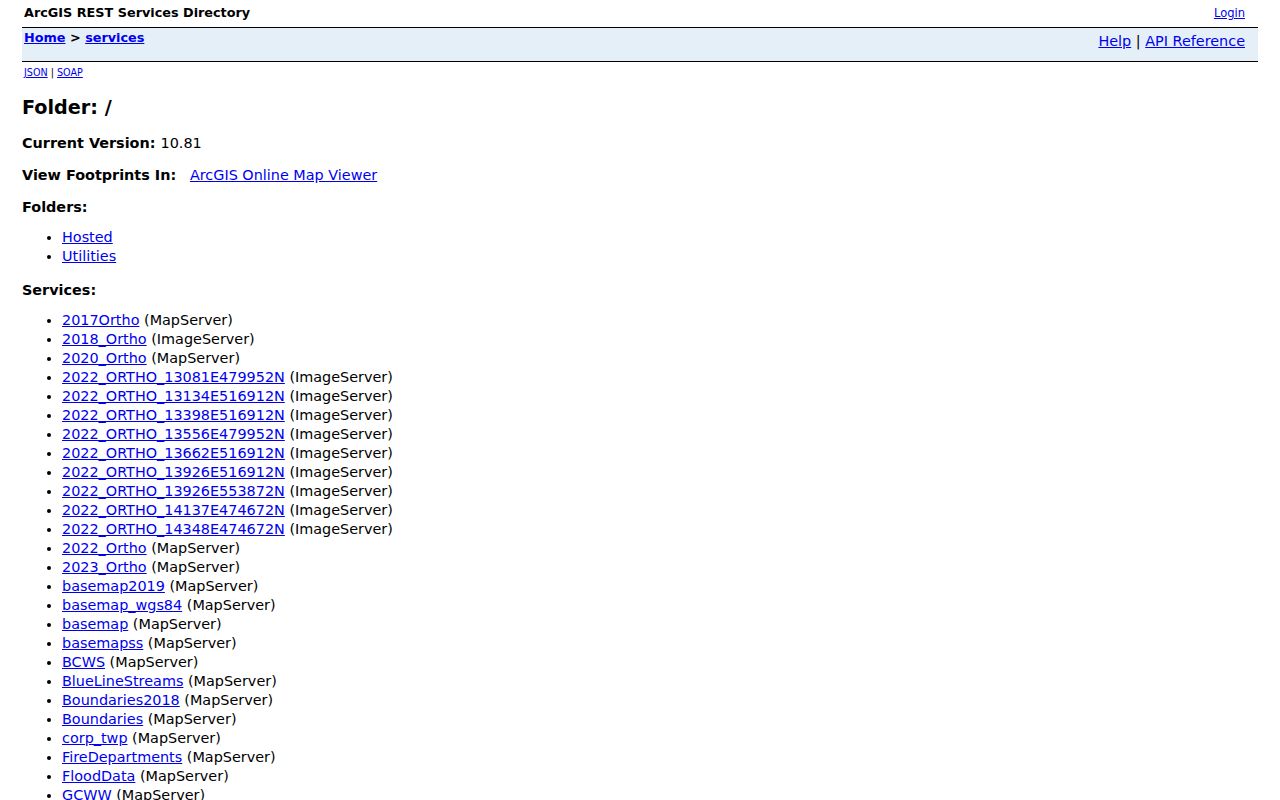
Task: Open 2022_ORTHO_13556E479952N service
Action: coord(173,434)
